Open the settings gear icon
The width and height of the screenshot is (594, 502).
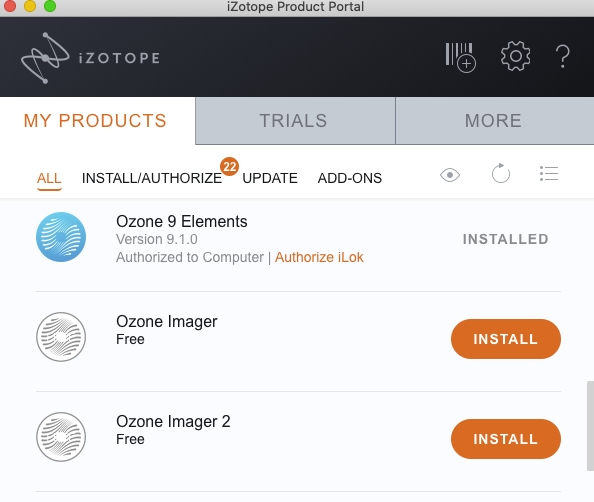point(515,56)
